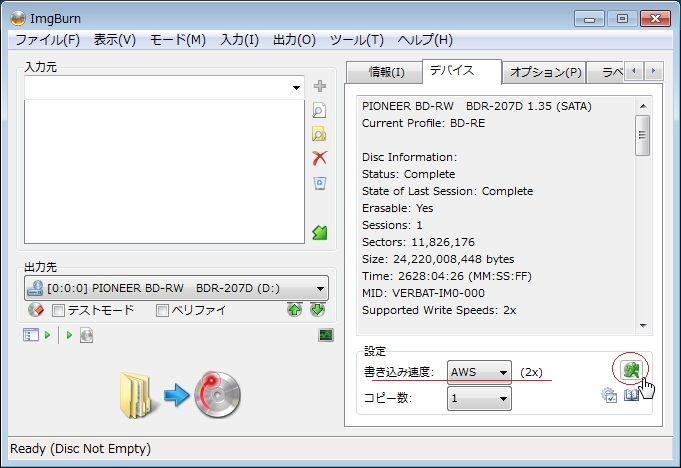681x468 pixels.
Task: Open the 出力(O) menu
Action: [x=294, y=40]
